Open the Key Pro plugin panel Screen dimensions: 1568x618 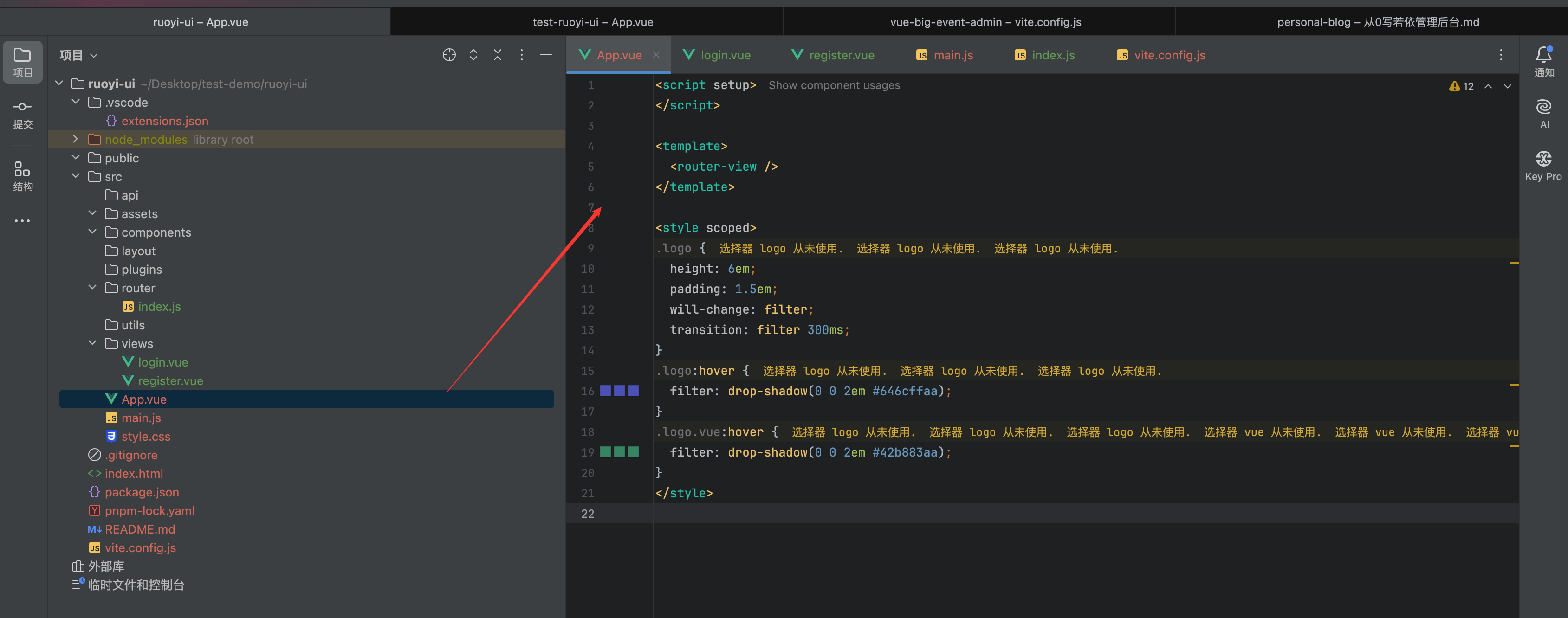(1544, 166)
